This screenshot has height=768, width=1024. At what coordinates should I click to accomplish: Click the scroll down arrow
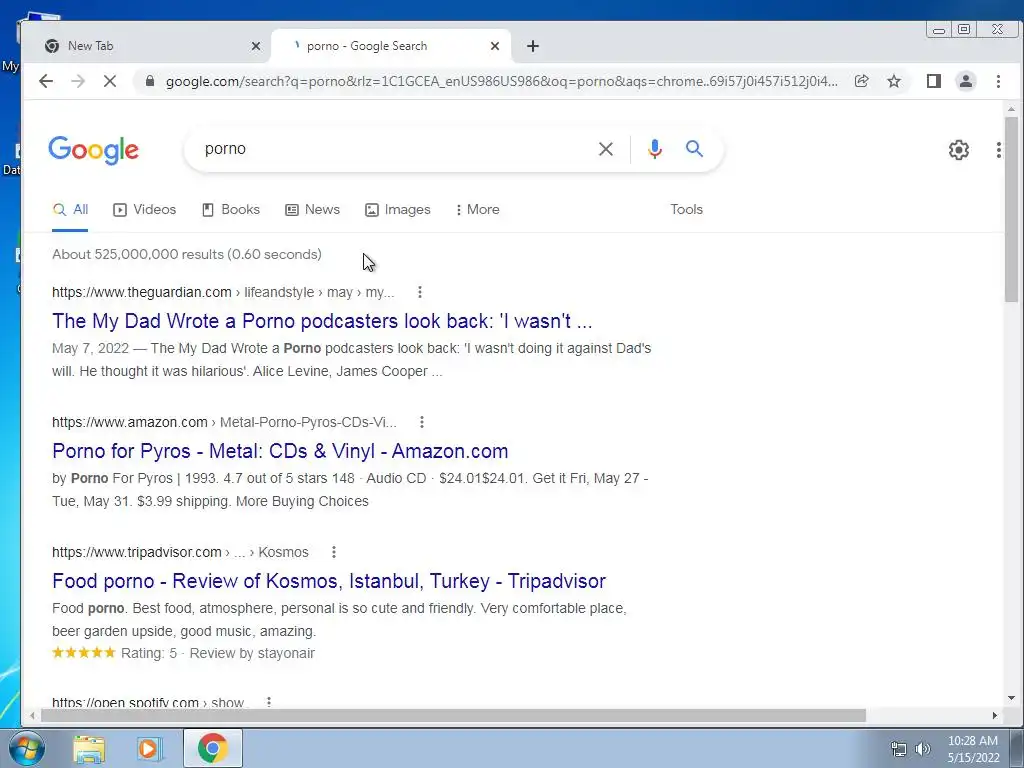1011,698
